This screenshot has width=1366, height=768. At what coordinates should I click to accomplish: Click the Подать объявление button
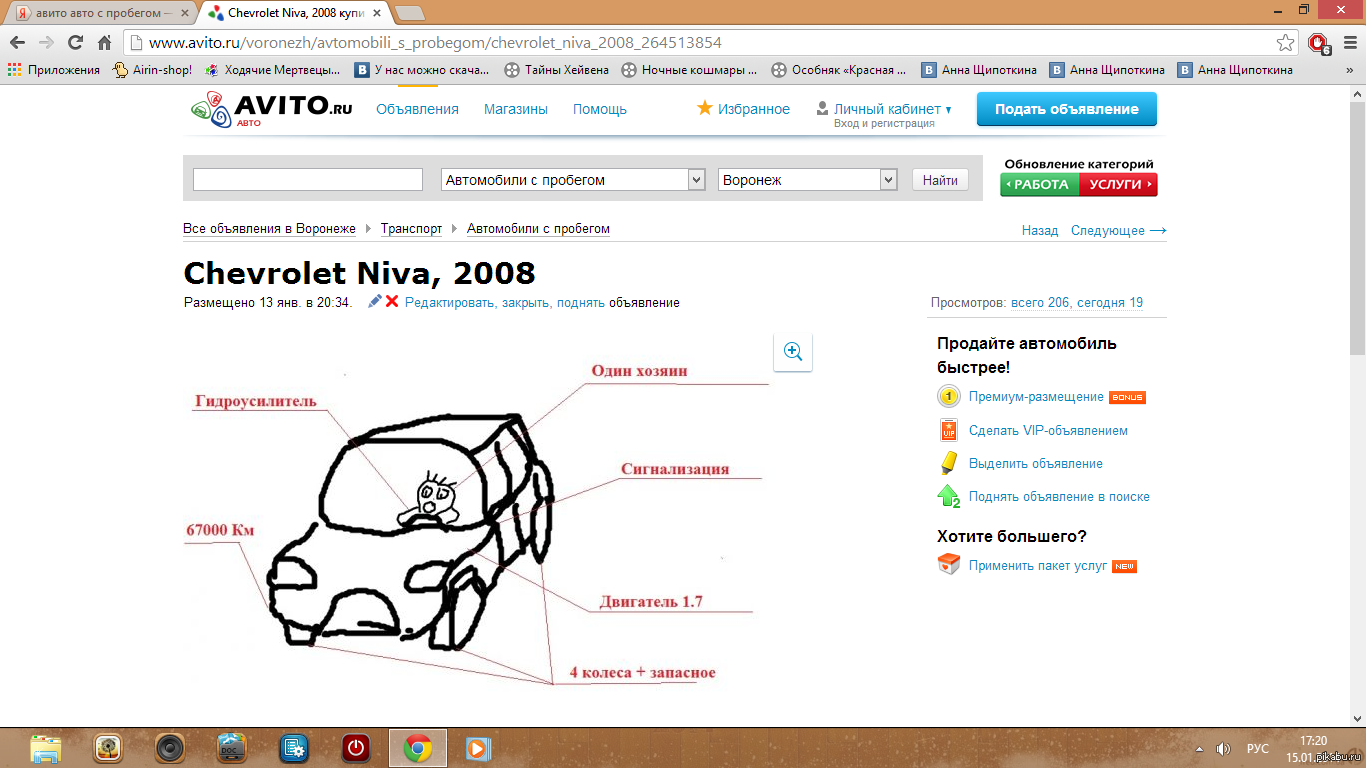pos(1067,109)
